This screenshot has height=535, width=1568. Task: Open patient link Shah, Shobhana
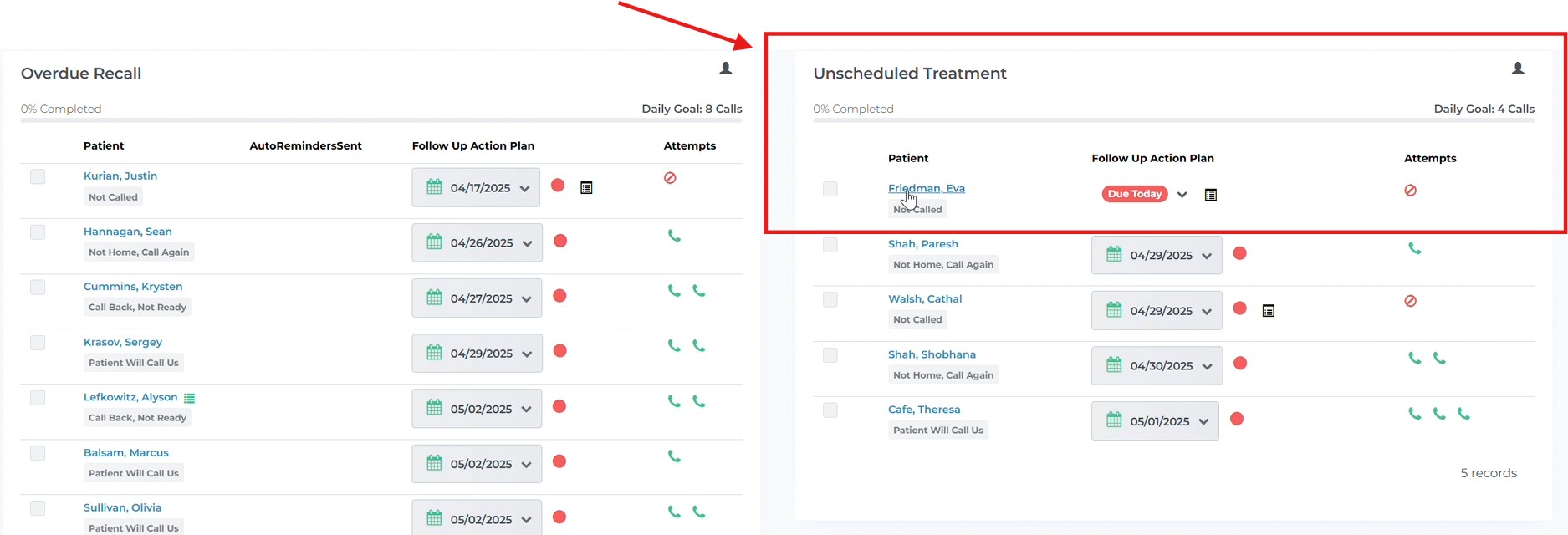point(932,354)
